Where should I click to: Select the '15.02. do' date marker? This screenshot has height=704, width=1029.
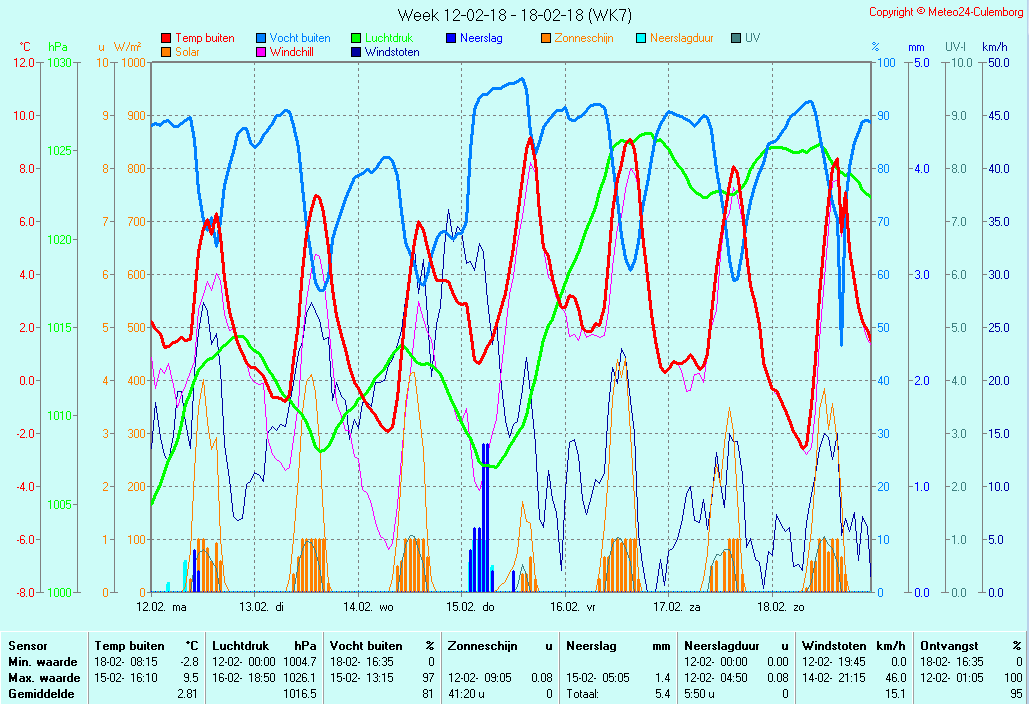pos(470,606)
